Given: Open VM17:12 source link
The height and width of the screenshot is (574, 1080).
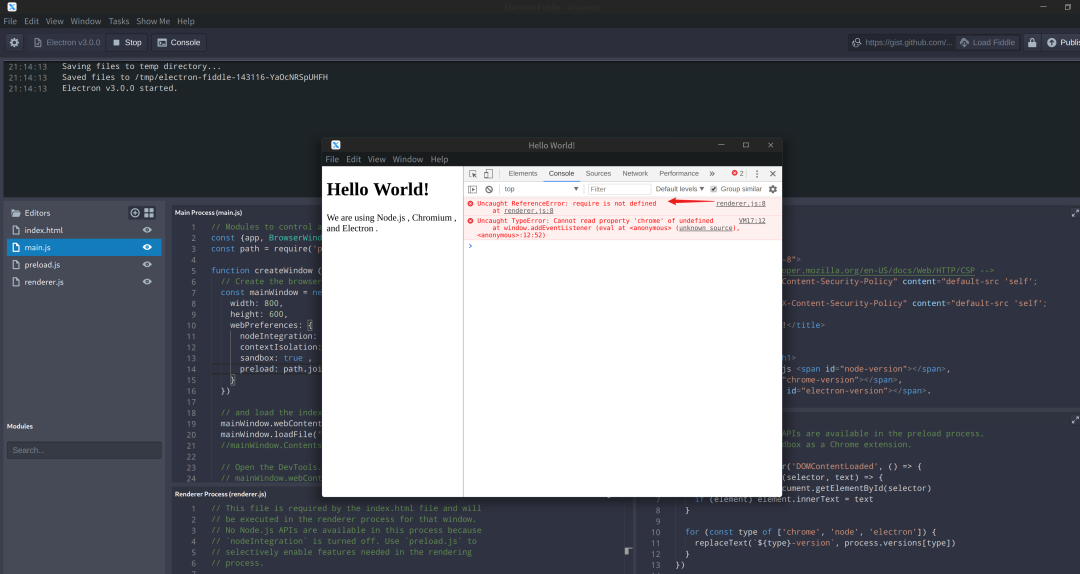Looking at the screenshot, I should (752, 221).
